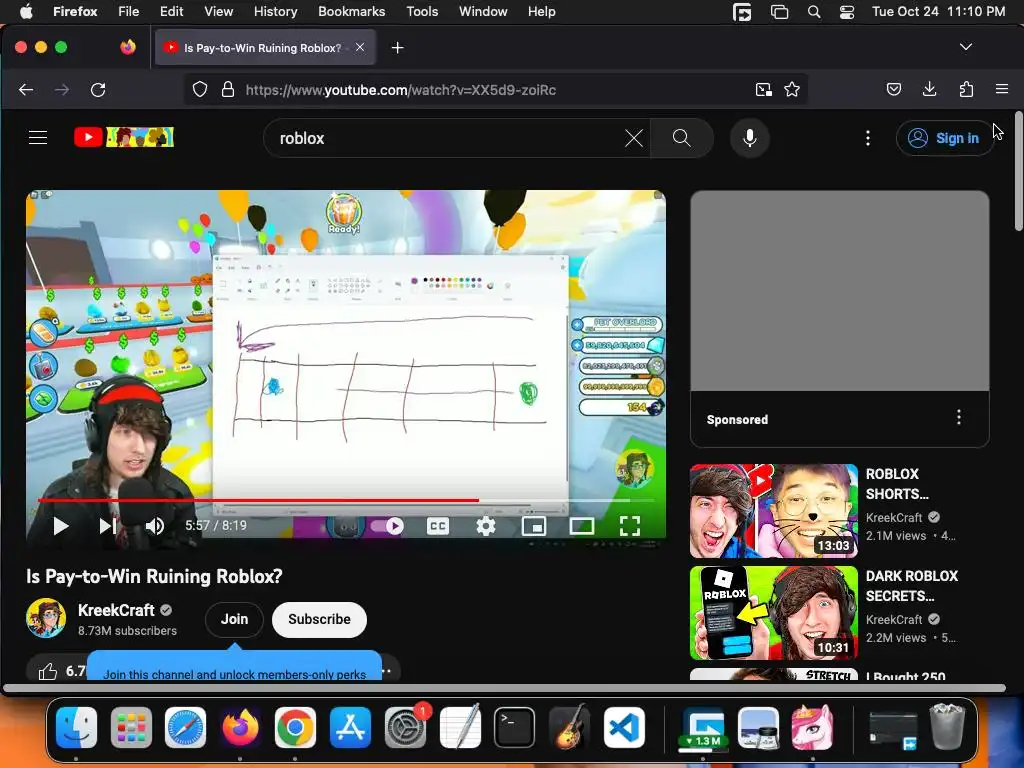Open the View menu
This screenshot has height=768, width=1024.
(218, 11)
